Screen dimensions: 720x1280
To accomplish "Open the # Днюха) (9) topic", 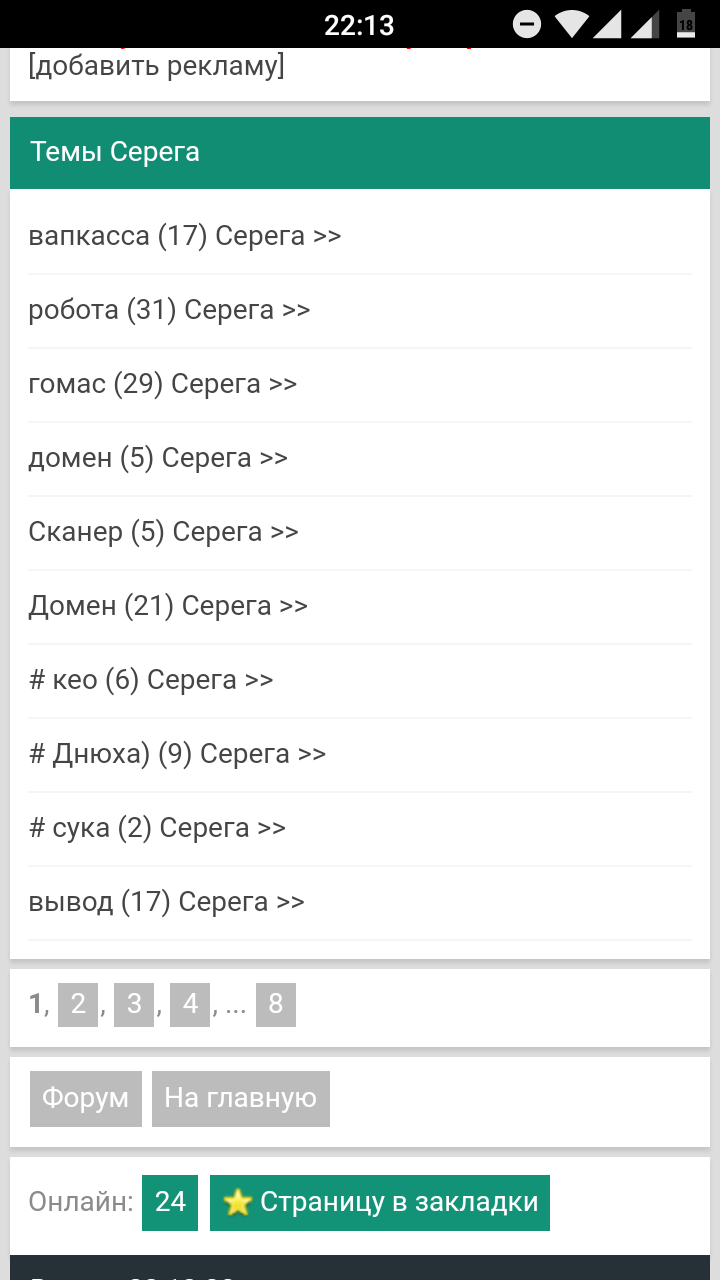I will click(360, 755).
